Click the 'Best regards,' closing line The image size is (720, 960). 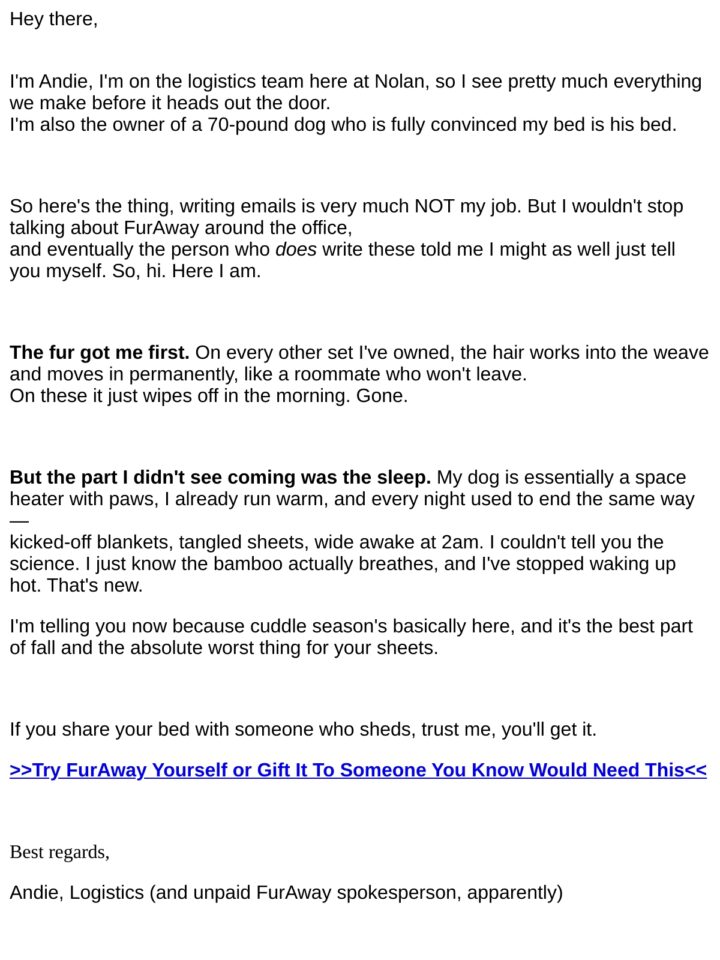pos(59,852)
